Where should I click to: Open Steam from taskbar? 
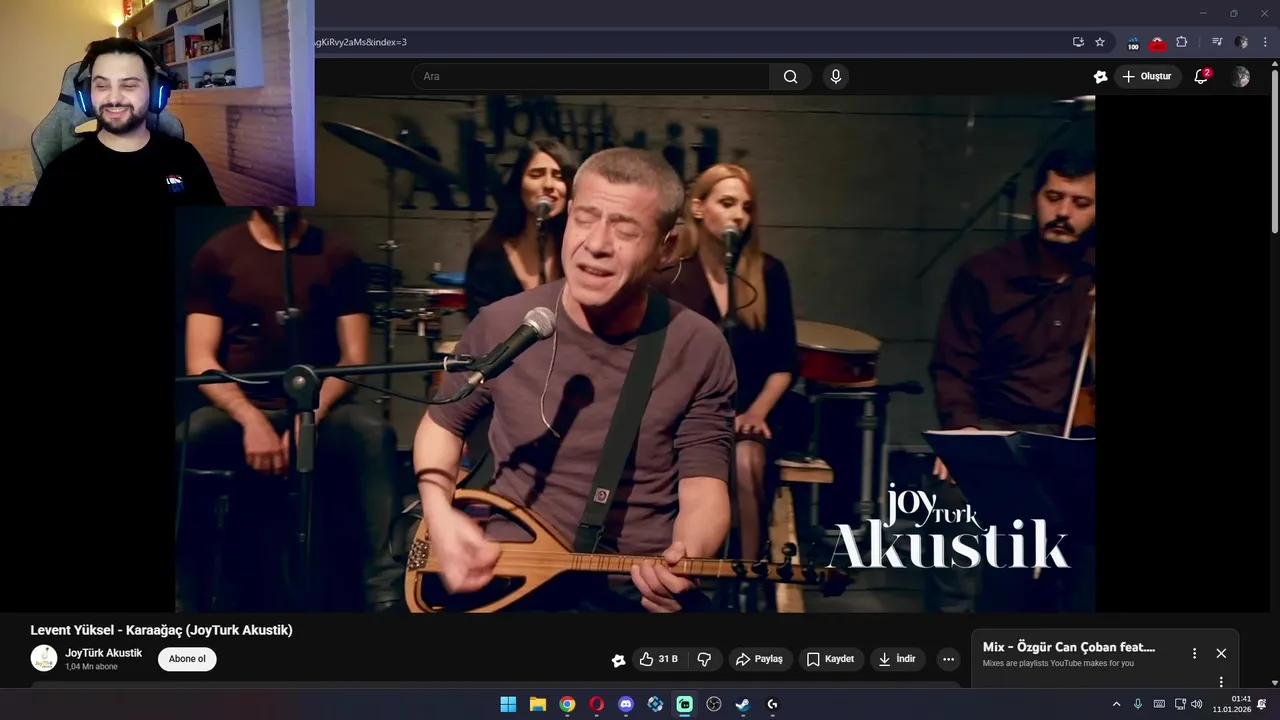[743, 704]
